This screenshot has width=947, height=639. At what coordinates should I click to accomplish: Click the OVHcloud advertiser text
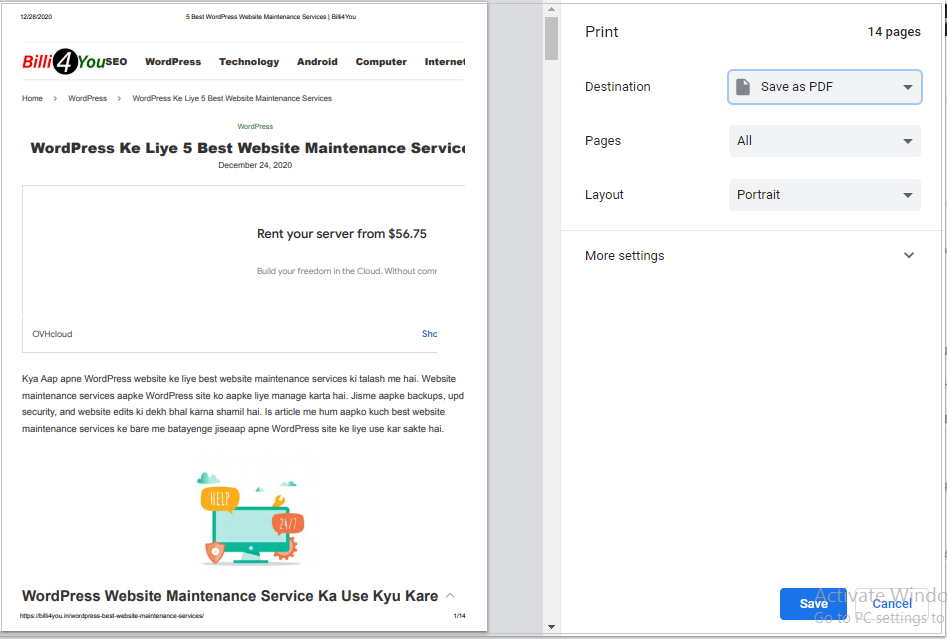[x=52, y=334]
